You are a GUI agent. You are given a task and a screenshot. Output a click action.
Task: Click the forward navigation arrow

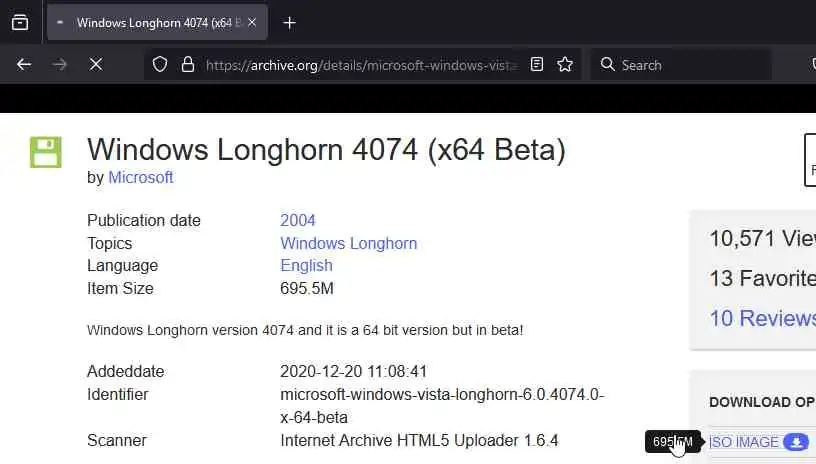60,65
